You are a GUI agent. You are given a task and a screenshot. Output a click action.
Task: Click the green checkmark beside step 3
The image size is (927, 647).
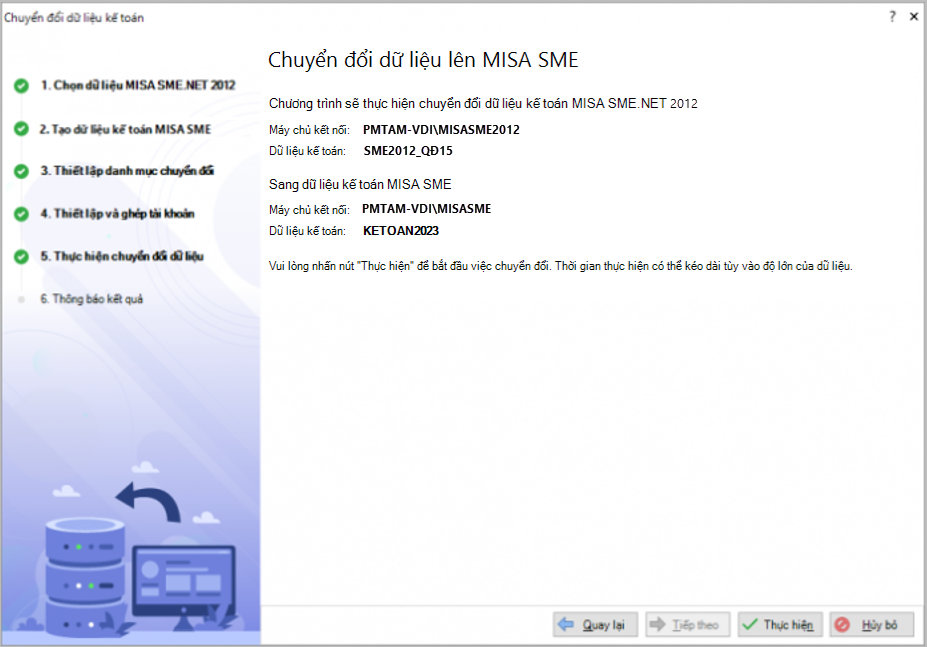[x=21, y=171]
